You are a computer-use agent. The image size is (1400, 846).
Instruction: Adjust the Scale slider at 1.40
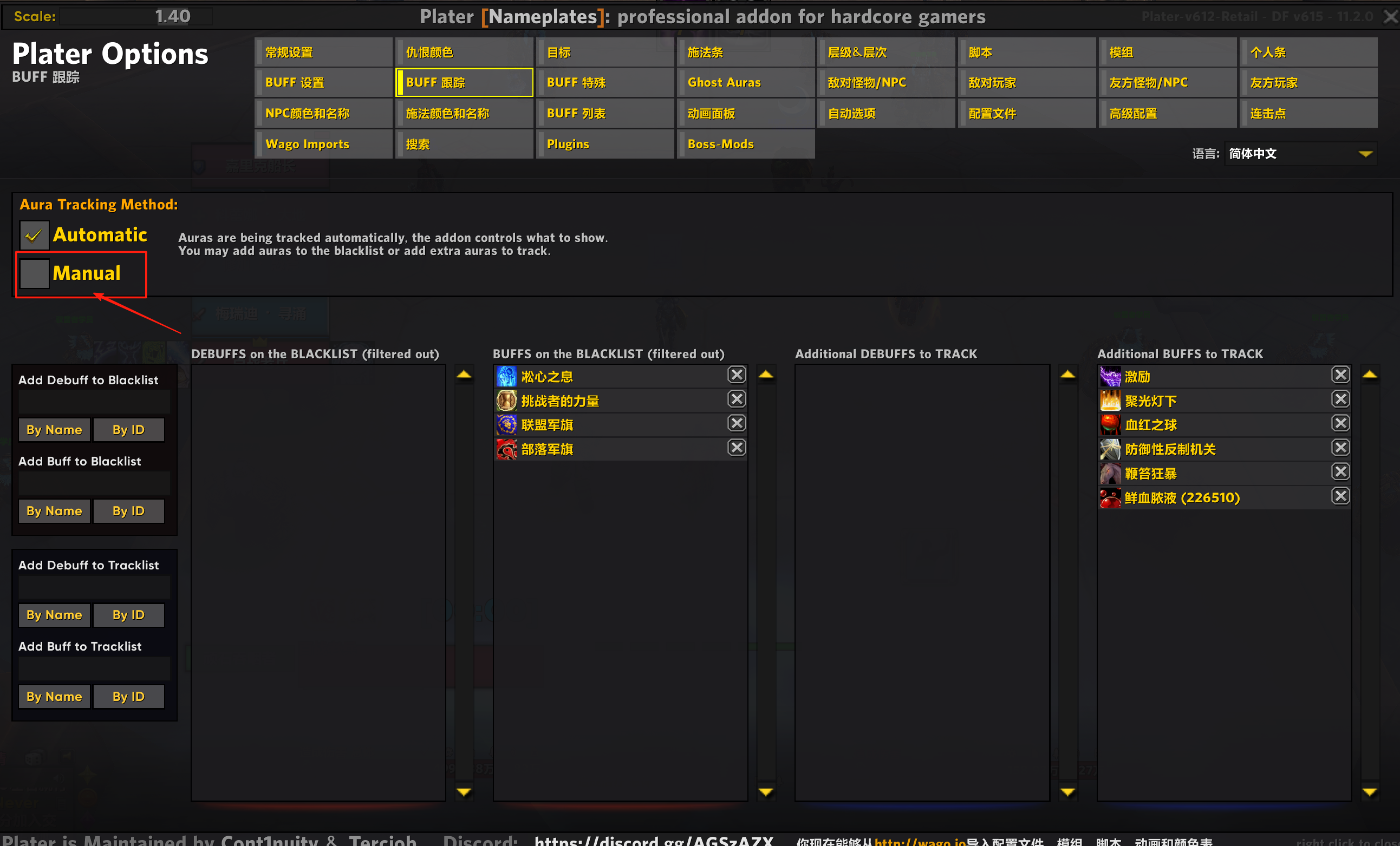(x=136, y=16)
